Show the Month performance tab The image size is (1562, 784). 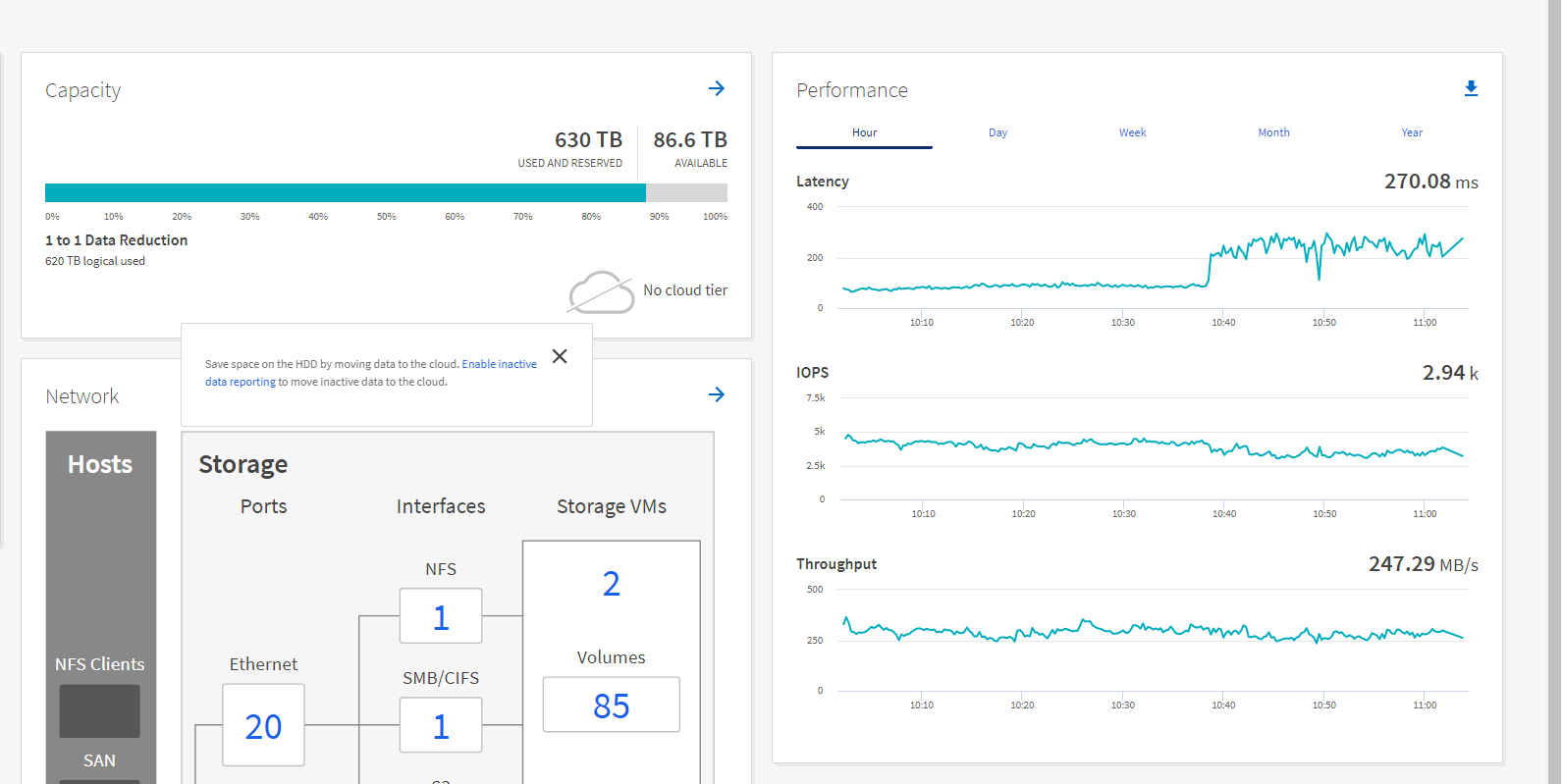pos(1273,132)
